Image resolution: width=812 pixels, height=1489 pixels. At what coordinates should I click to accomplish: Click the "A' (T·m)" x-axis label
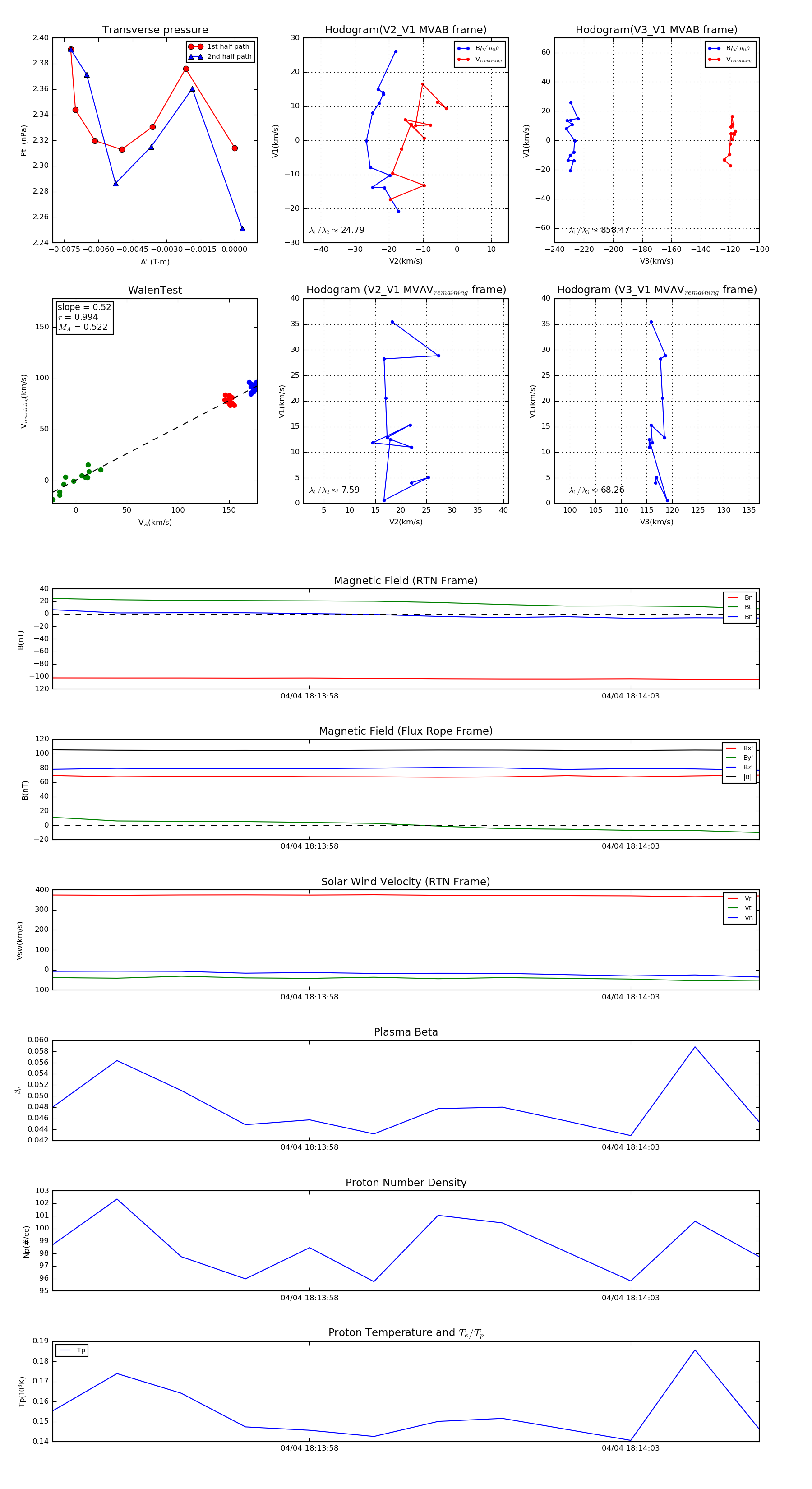click(x=155, y=262)
